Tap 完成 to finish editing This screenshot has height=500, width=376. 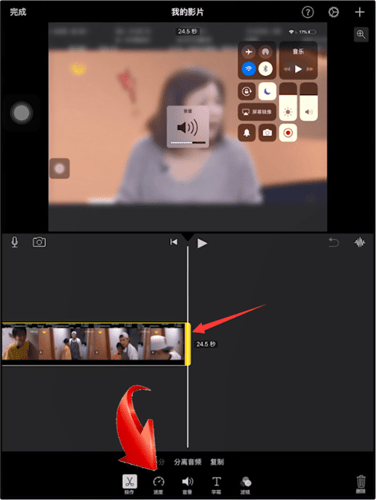(x=18, y=12)
